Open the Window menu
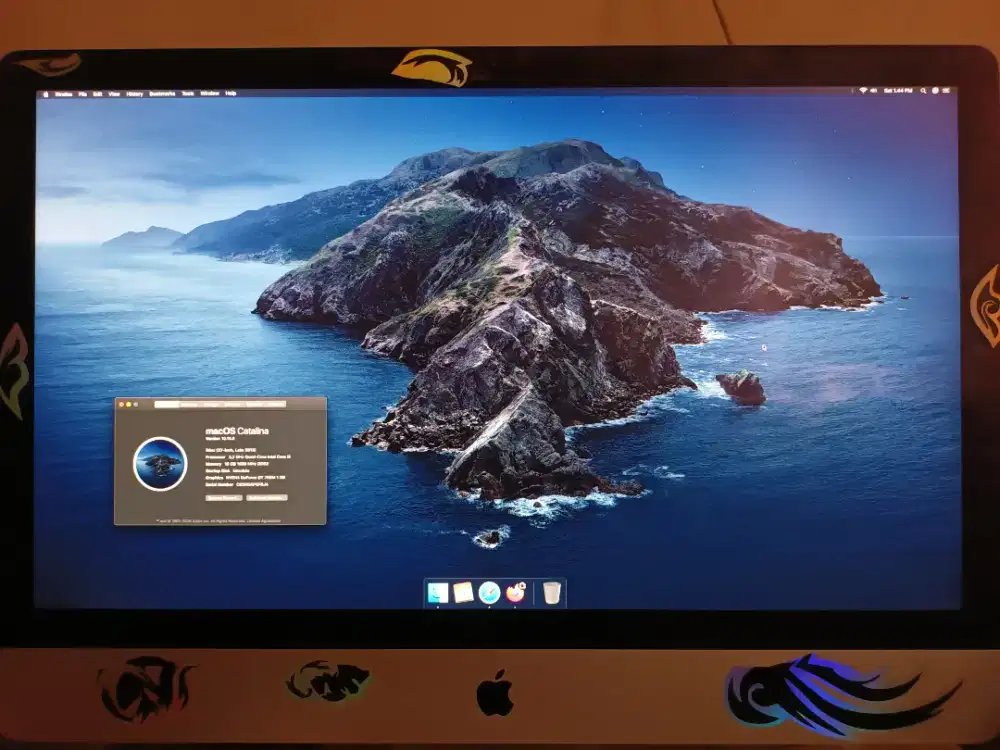Viewport: 1000px width, 750px height. point(210,94)
